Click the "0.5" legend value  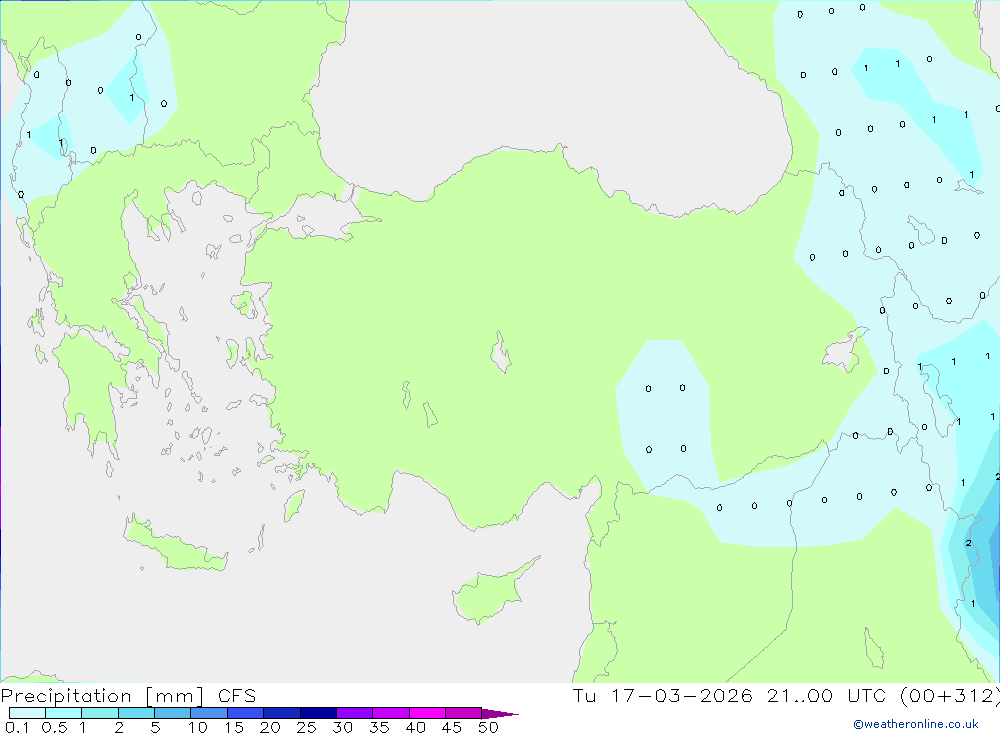(54, 727)
